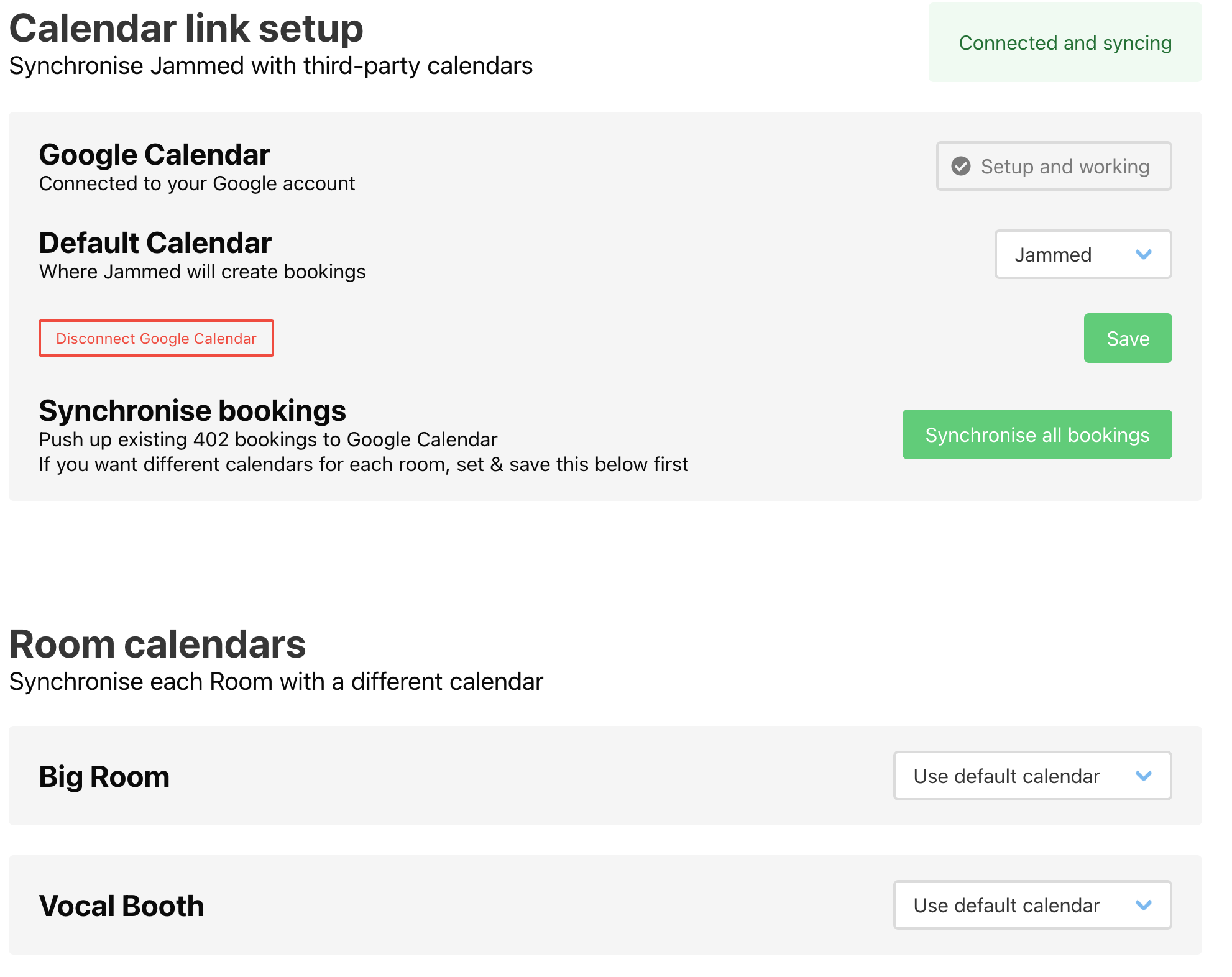The image size is (1232, 977).
Task: Click the Vocal Booth dropdown chevron arrow
Action: click(x=1143, y=905)
